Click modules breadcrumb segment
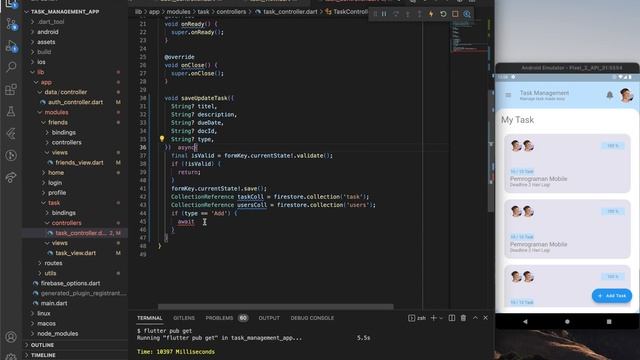The height and width of the screenshot is (360, 640). [x=178, y=12]
